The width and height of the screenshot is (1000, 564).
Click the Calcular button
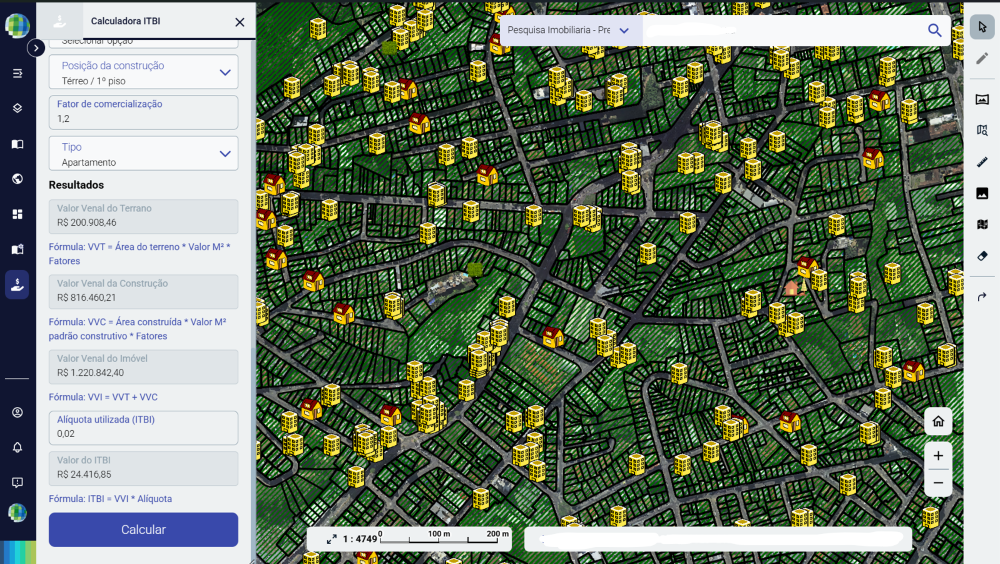tap(143, 529)
